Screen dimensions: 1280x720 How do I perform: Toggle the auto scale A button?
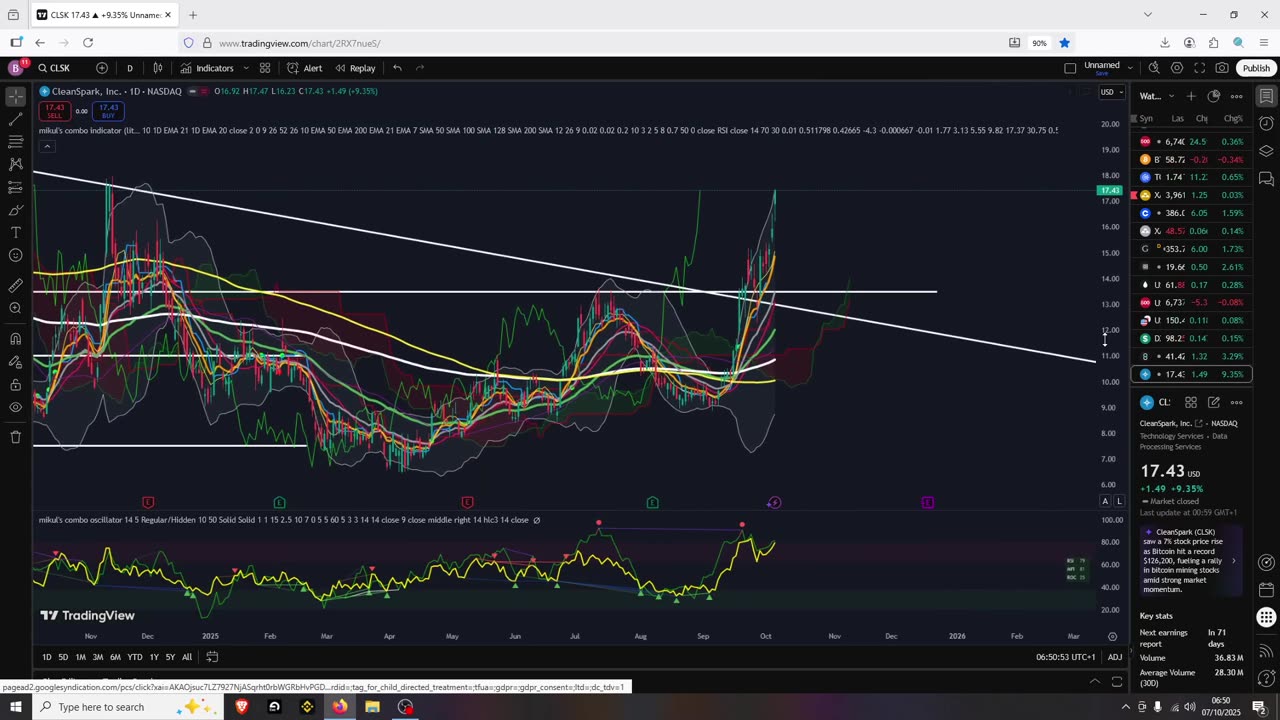(x=1105, y=501)
